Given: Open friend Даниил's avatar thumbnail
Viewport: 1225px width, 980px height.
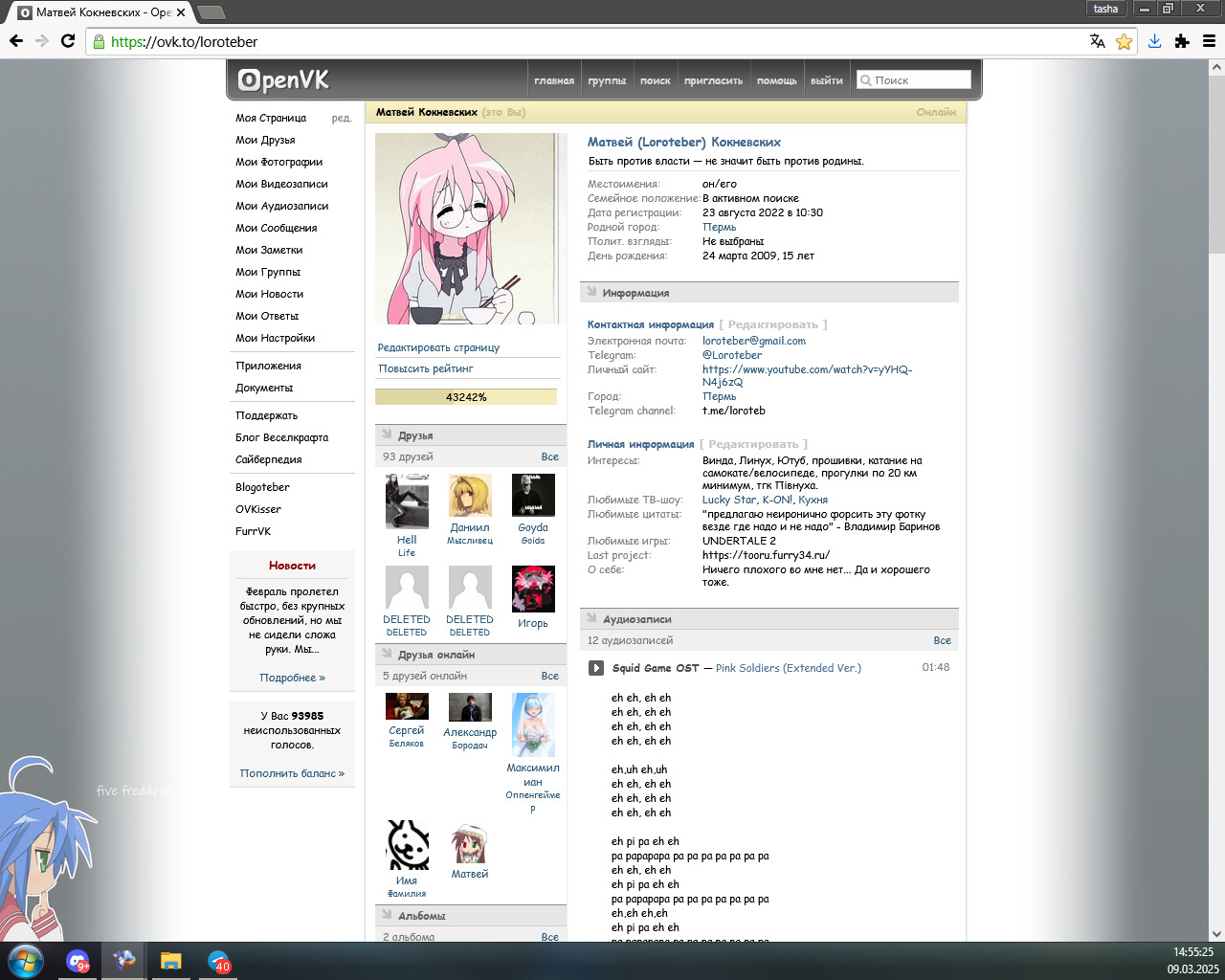Looking at the screenshot, I should (x=470, y=496).
